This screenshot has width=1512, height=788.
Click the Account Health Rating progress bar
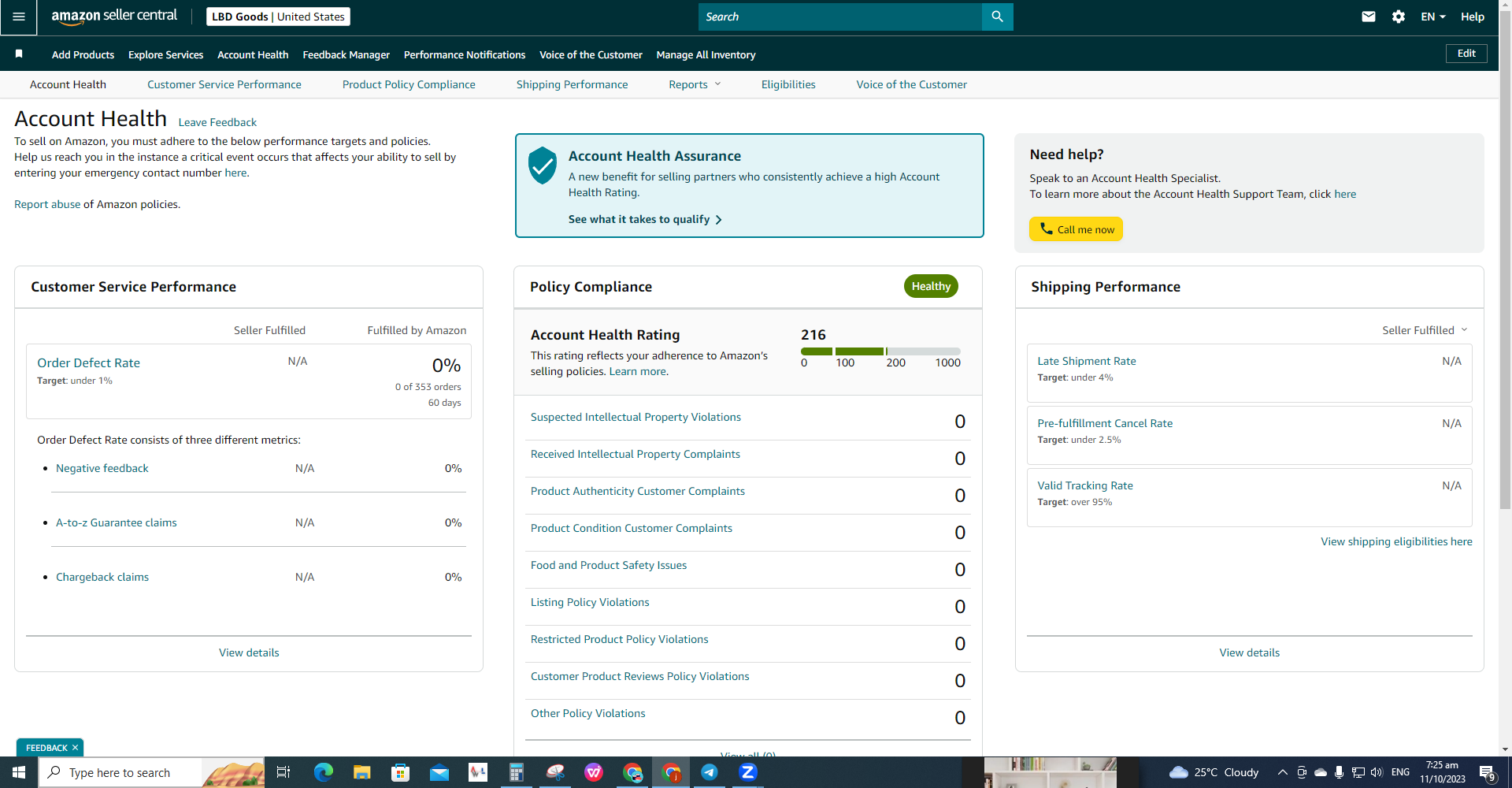880,351
